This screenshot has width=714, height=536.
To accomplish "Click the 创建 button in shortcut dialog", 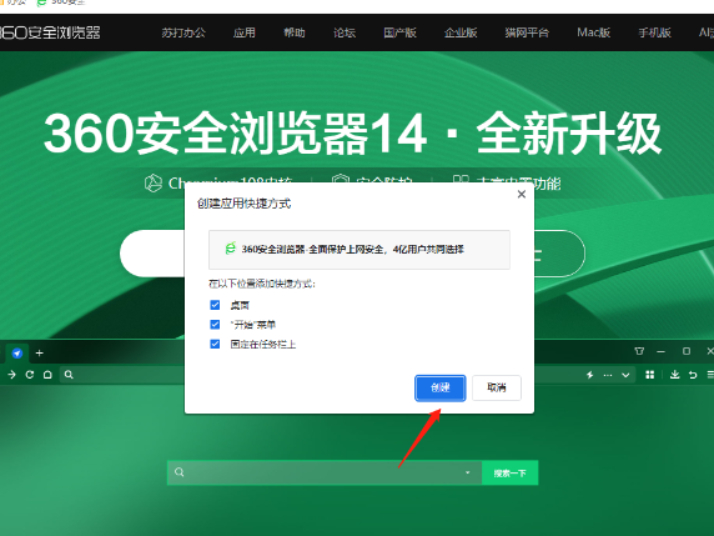I will [440, 388].
